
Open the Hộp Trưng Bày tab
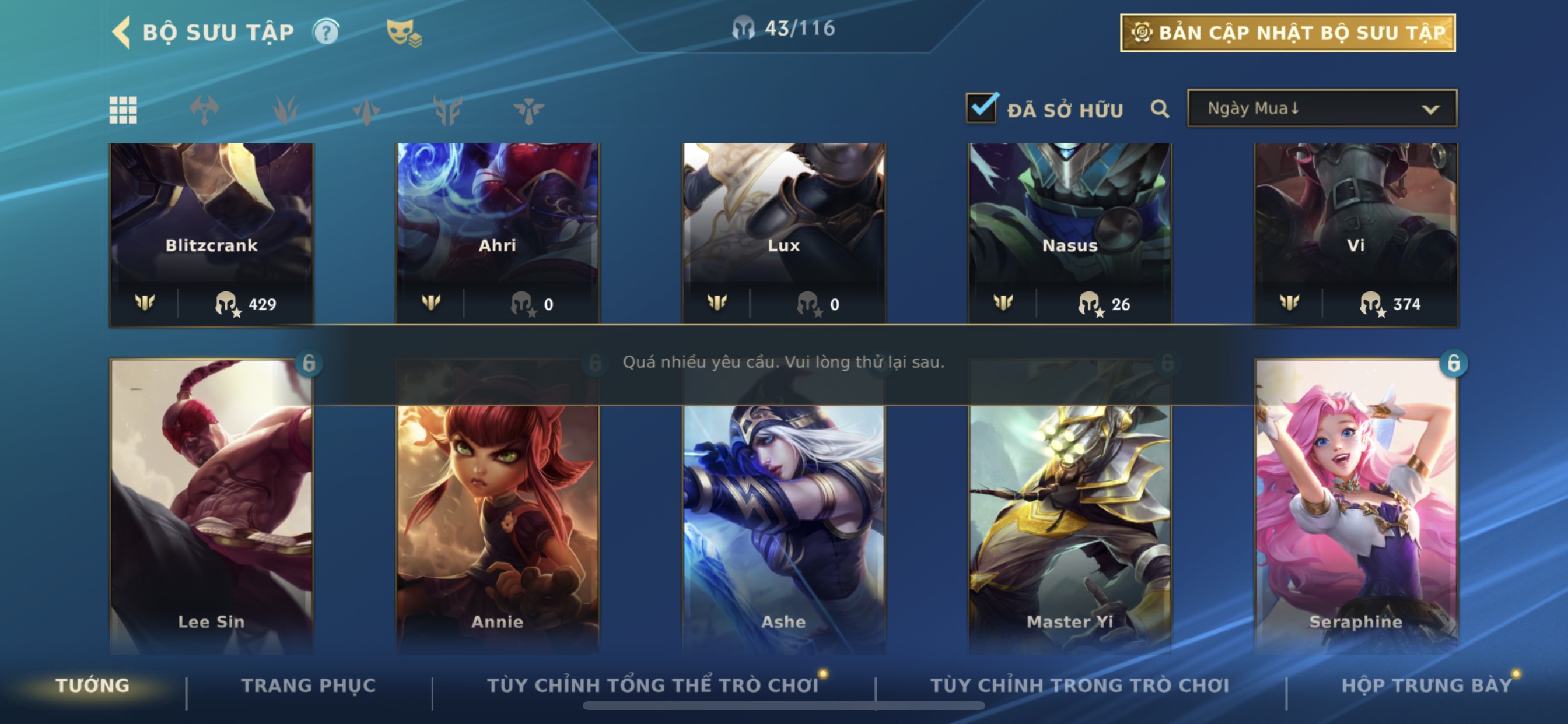coord(1427,685)
